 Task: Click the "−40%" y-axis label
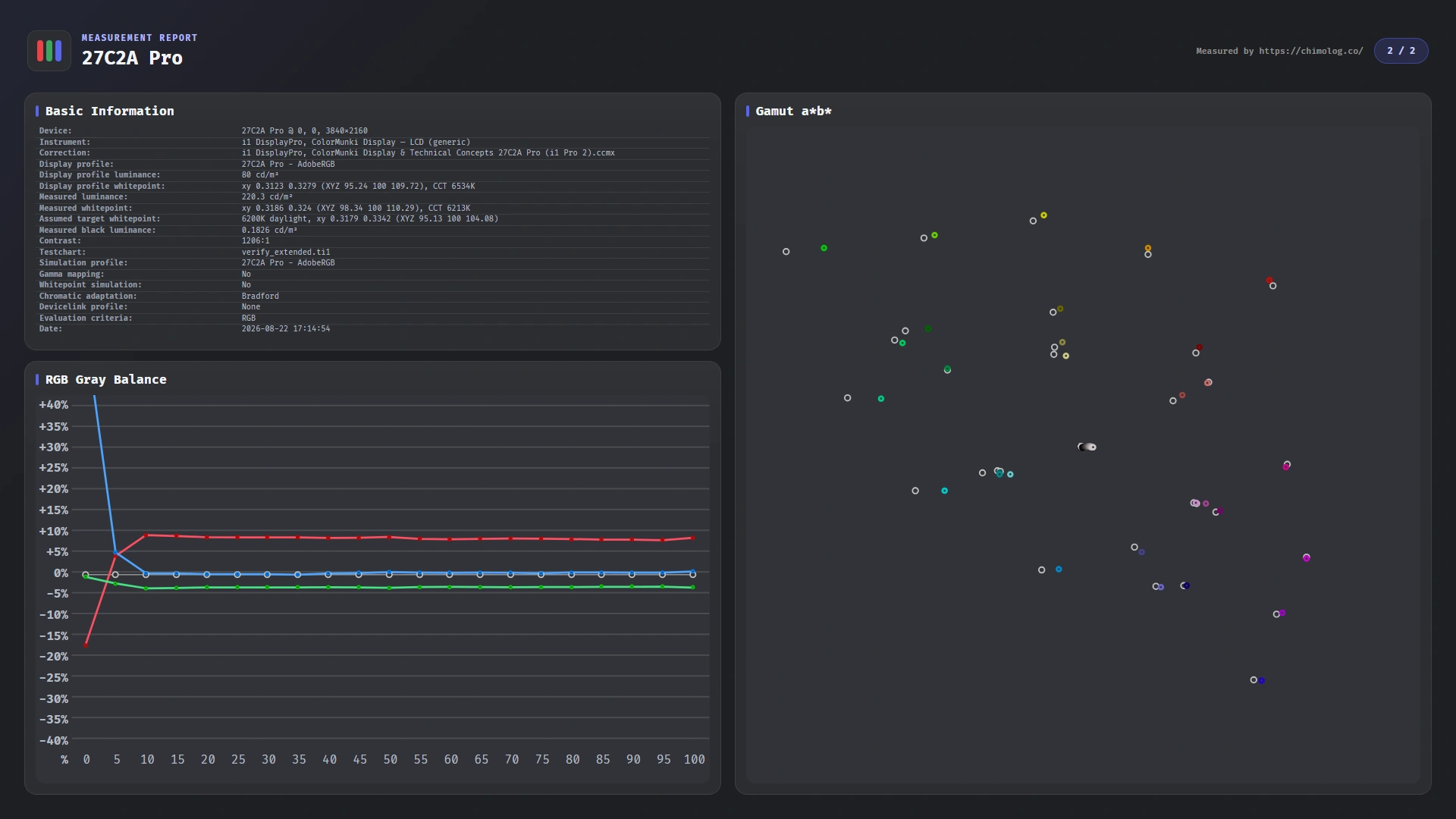point(54,741)
